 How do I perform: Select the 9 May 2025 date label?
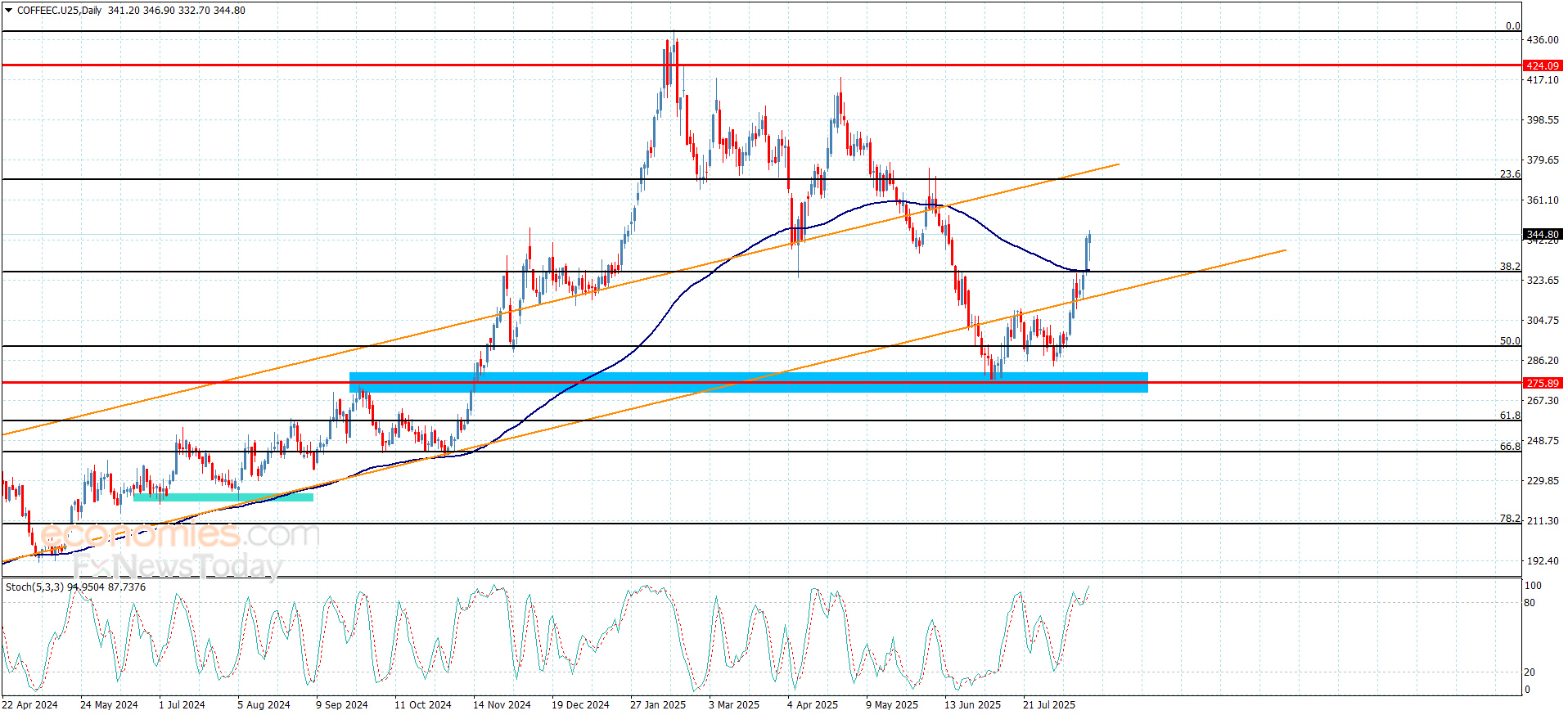(x=892, y=705)
